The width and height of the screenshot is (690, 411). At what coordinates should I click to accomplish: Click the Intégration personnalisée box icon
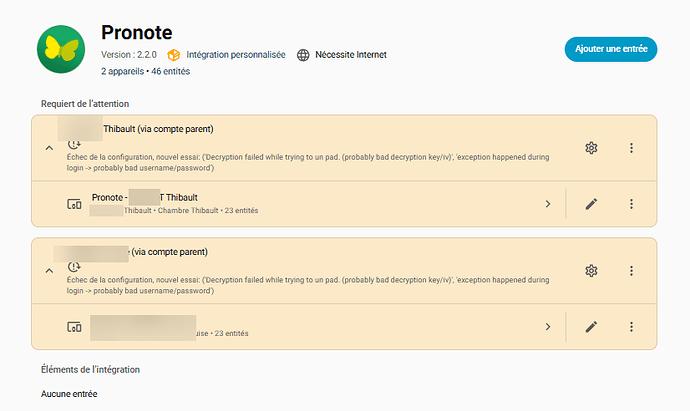[173, 55]
